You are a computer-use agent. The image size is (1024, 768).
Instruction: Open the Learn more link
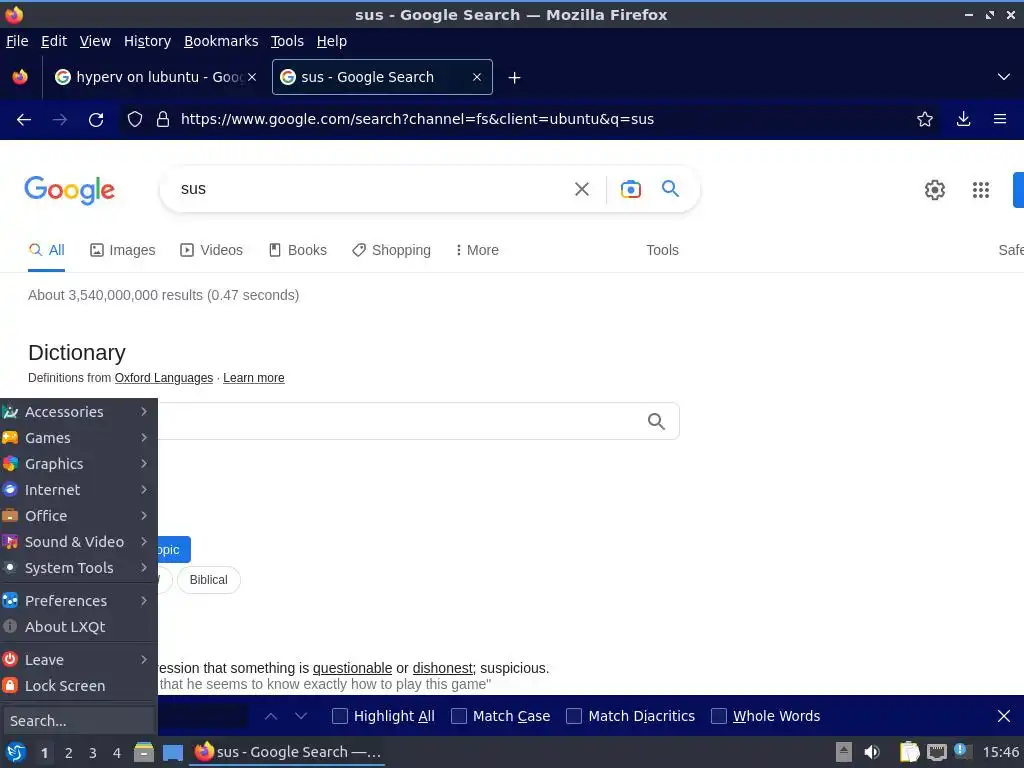click(254, 378)
